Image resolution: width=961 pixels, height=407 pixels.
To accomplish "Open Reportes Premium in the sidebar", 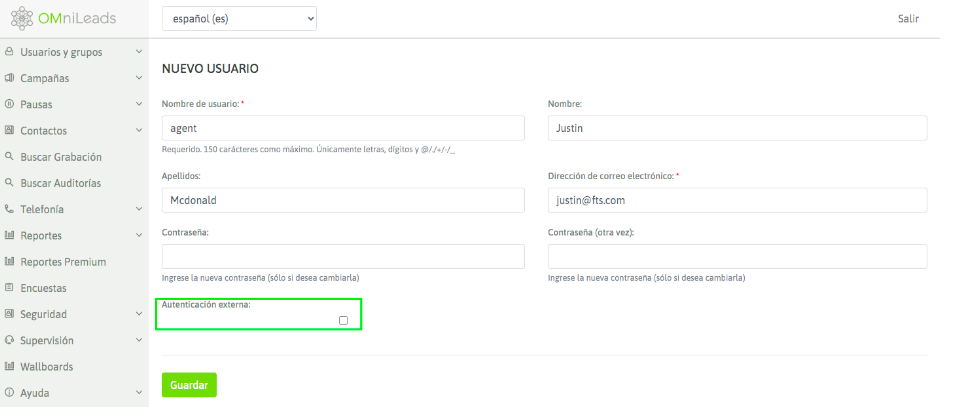I will click(x=63, y=262).
